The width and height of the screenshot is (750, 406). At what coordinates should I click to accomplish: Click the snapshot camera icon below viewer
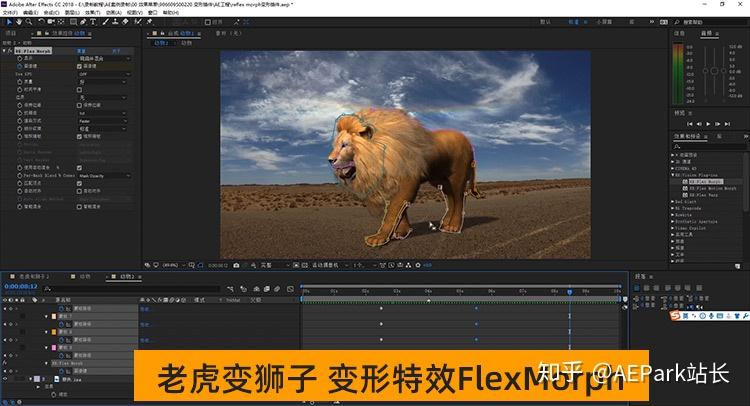click(236, 265)
